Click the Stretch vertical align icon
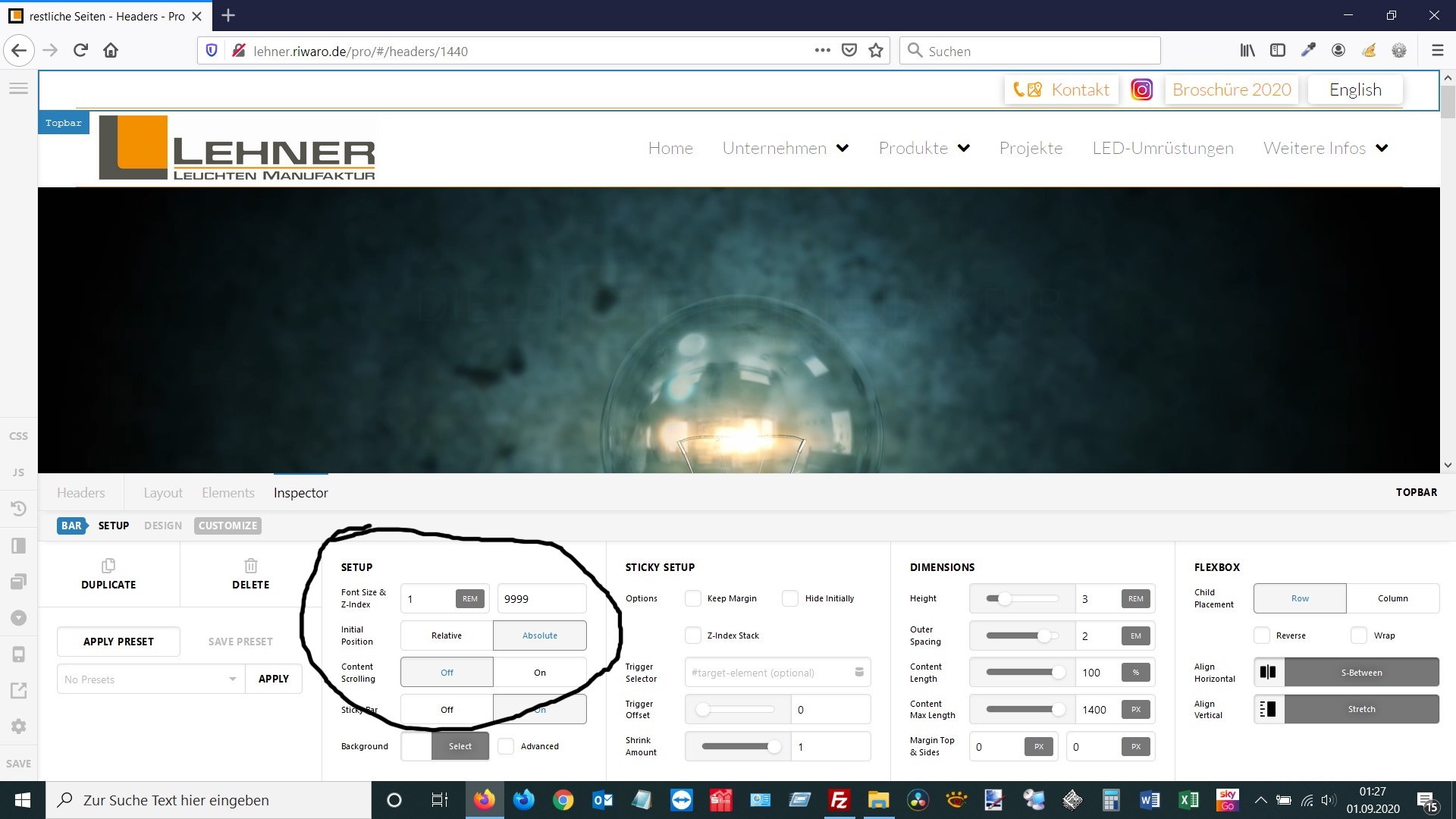The image size is (1456, 819). pyautogui.click(x=1268, y=709)
